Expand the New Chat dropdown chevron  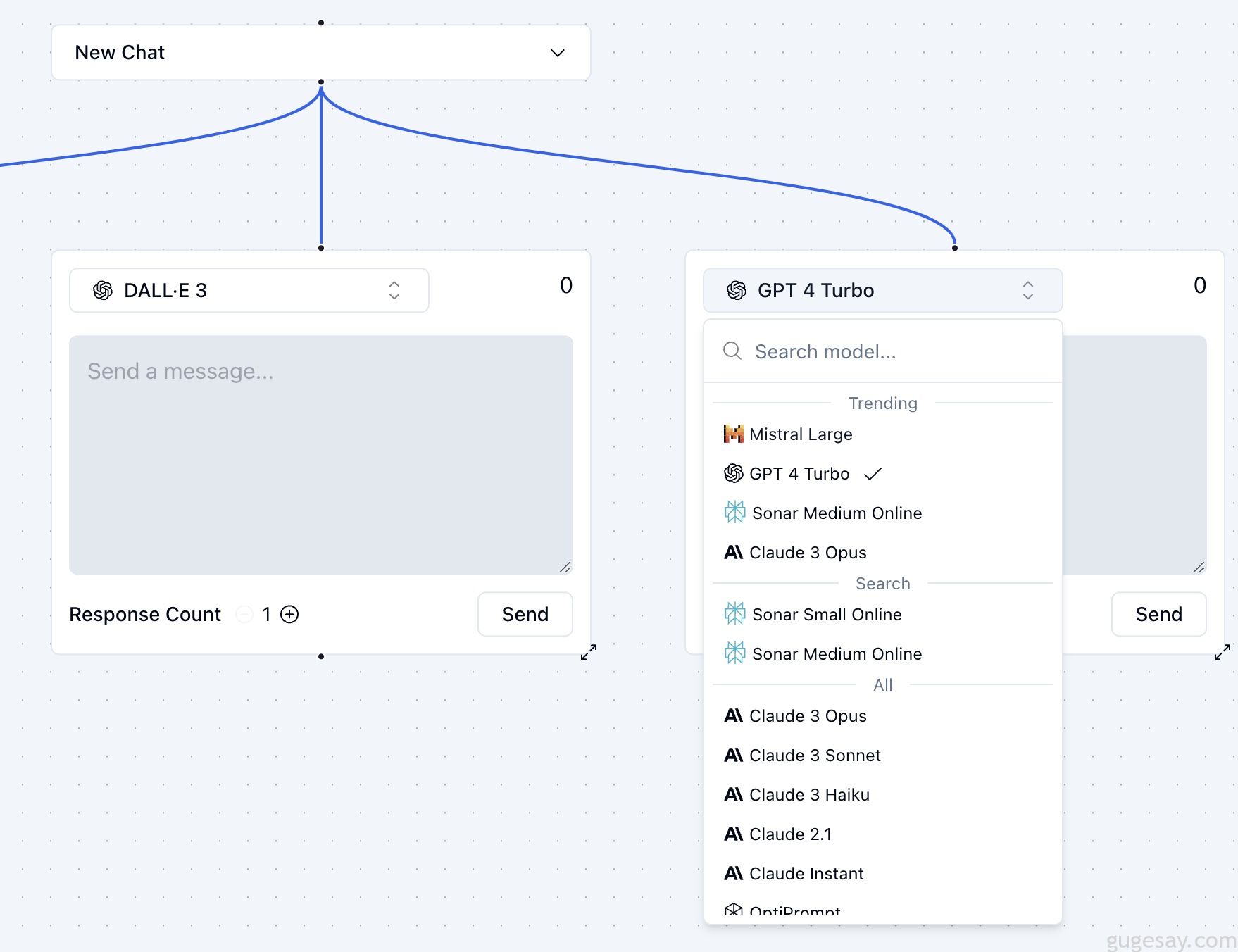(558, 53)
